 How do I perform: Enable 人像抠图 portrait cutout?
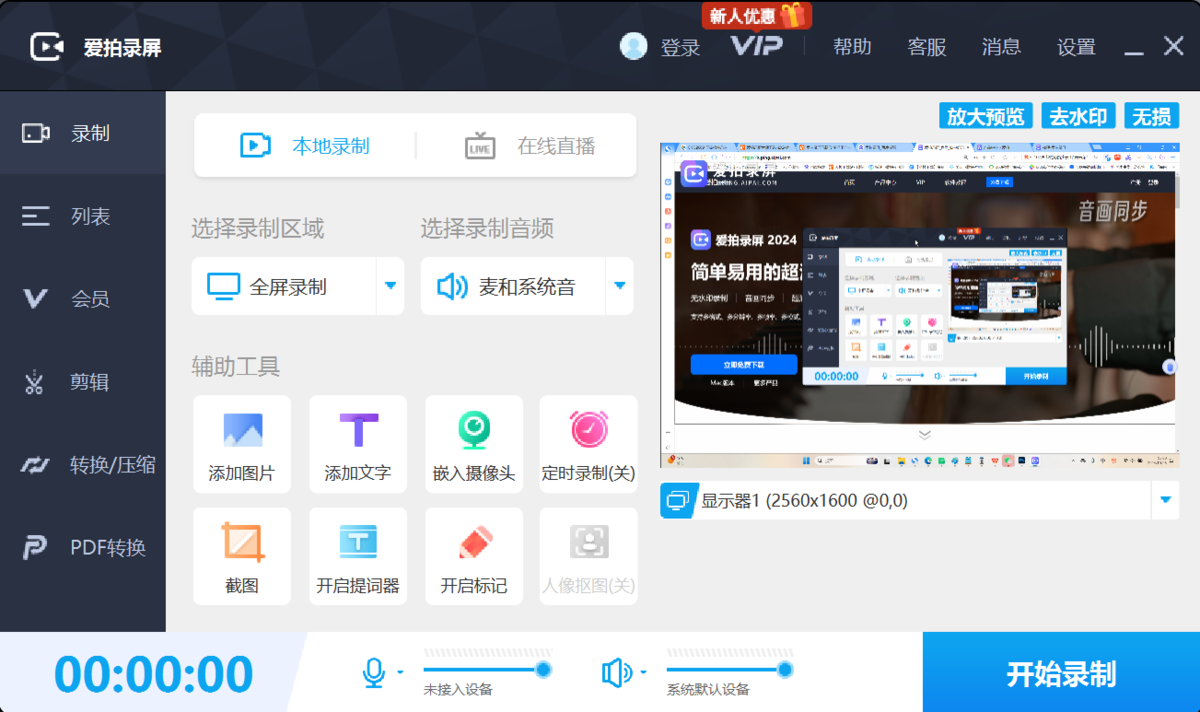pos(588,555)
